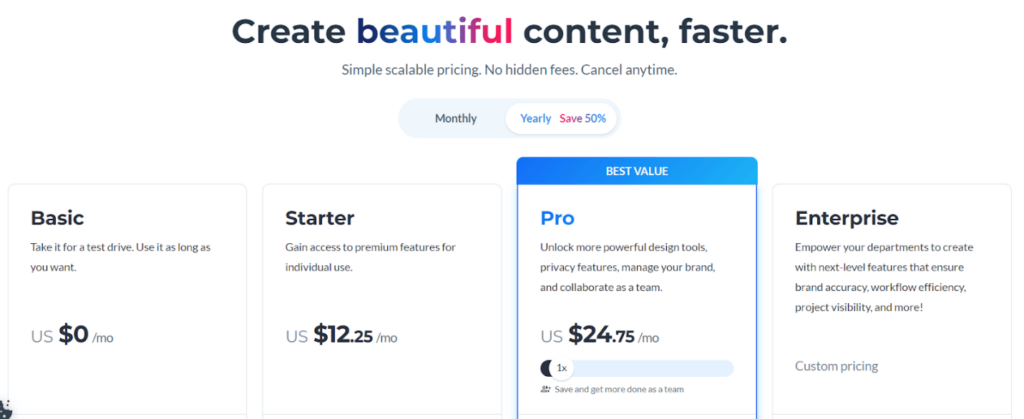
Task: Click the "Simple scalable pricing" subtitle text
Action: click(x=510, y=70)
